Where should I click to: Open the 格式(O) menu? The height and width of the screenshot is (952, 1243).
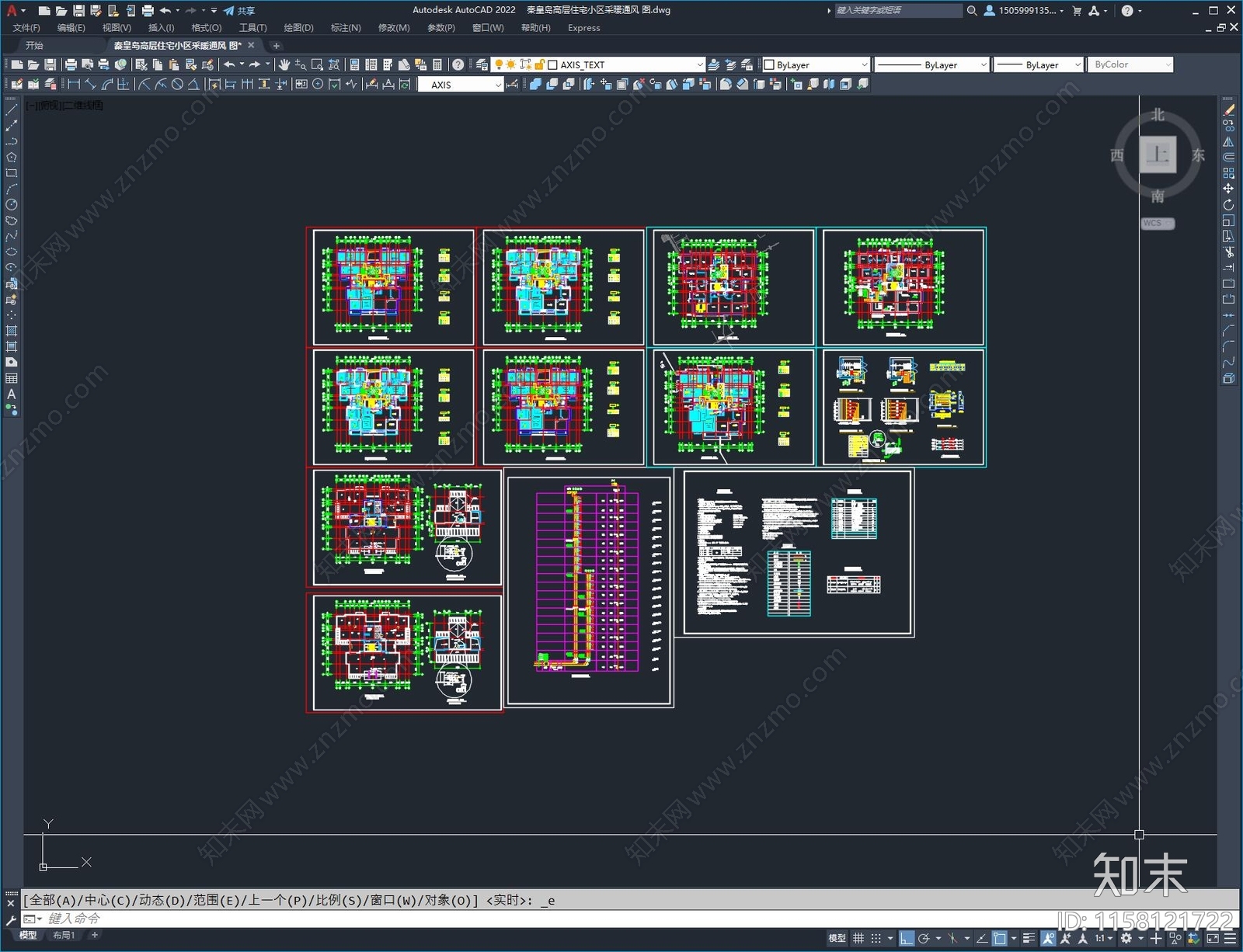(x=206, y=28)
